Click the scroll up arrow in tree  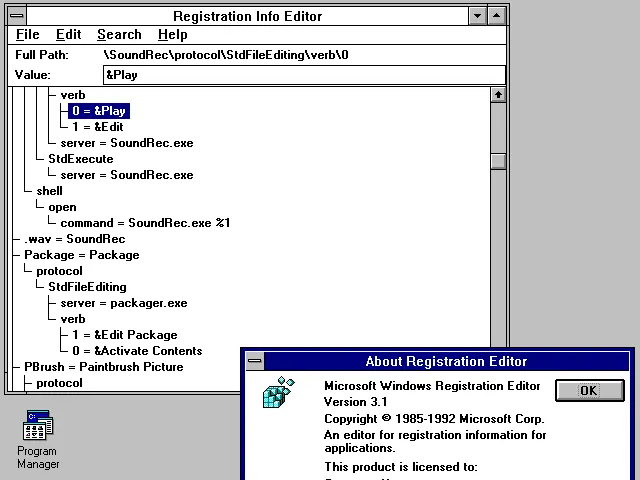[x=498, y=95]
